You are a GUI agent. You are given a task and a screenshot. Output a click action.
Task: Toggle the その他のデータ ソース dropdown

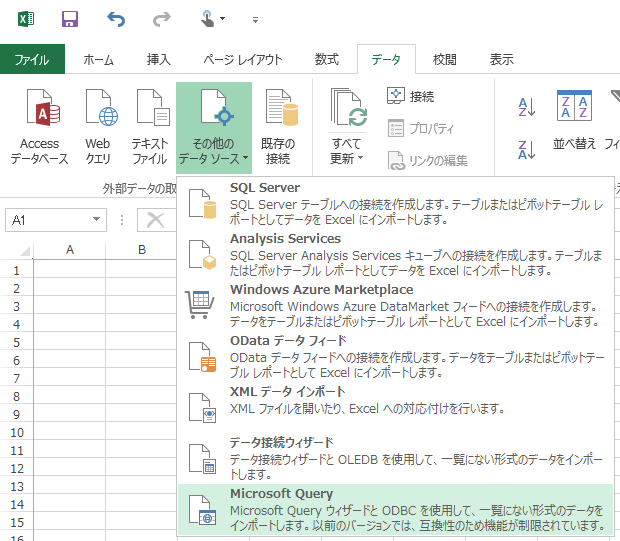214,127
